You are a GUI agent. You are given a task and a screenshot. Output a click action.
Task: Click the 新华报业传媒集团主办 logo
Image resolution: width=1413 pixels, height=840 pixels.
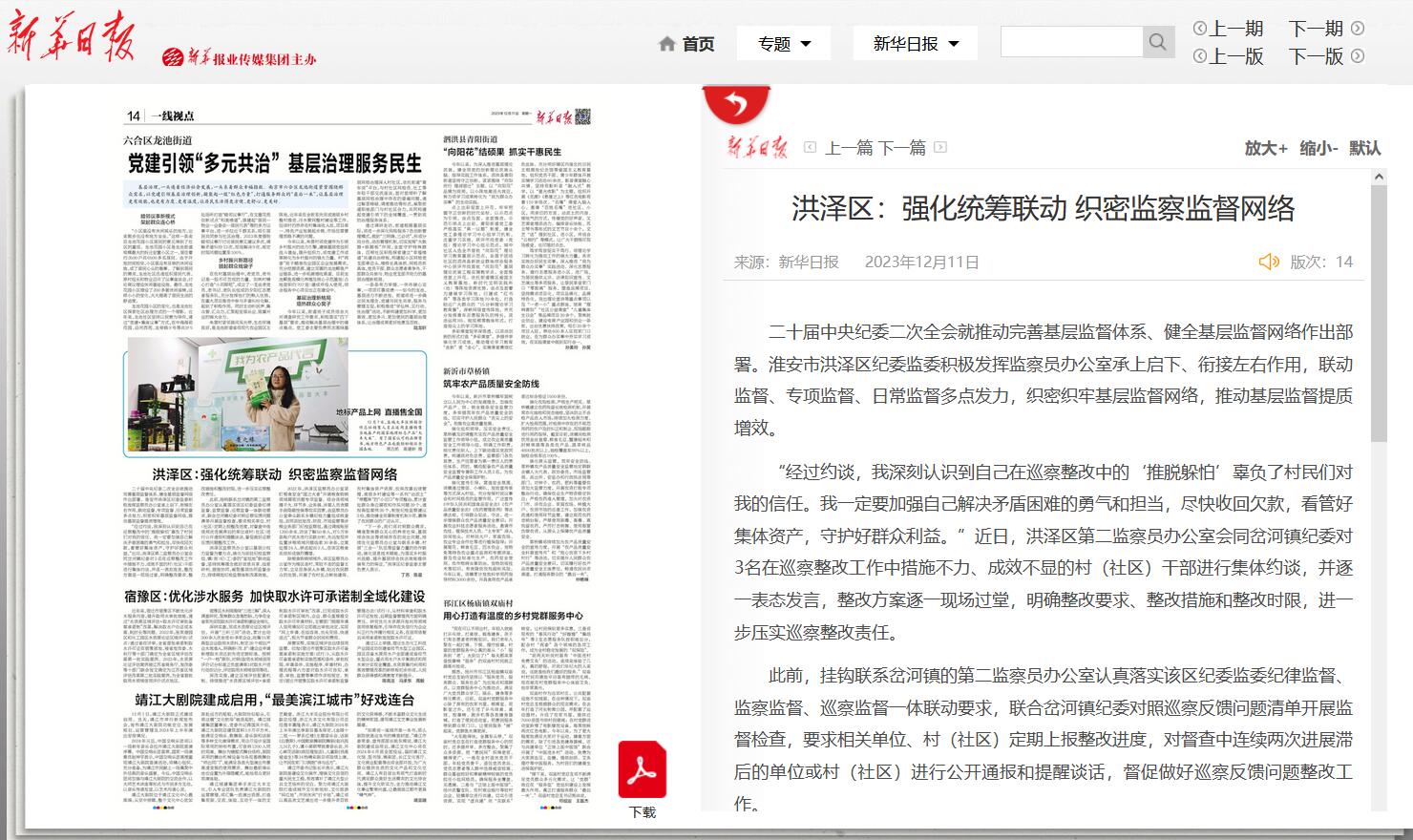(x=239, y=58)
